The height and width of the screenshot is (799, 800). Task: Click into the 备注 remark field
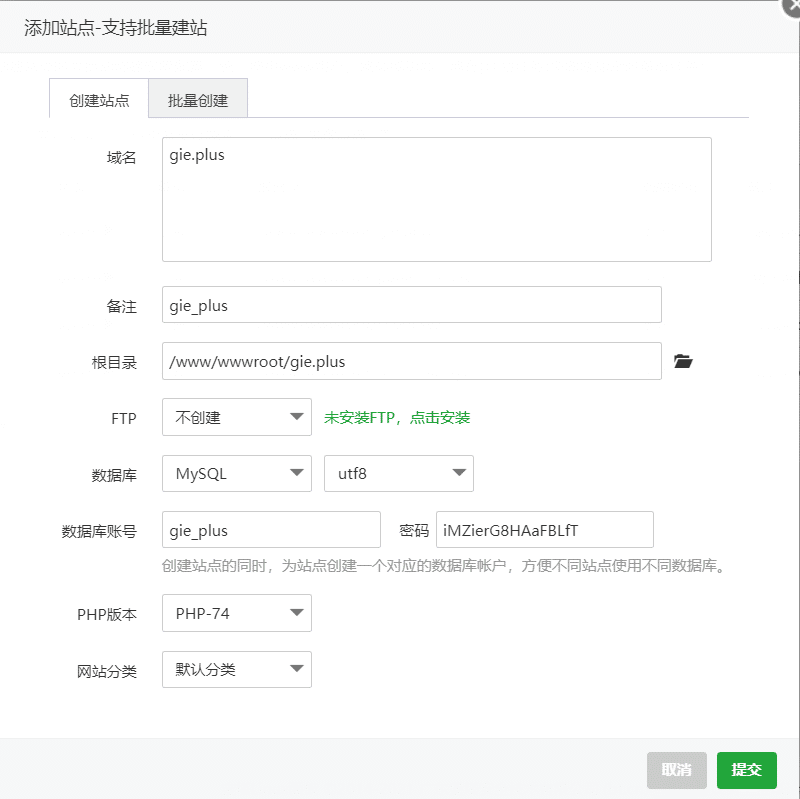[412, 305]
